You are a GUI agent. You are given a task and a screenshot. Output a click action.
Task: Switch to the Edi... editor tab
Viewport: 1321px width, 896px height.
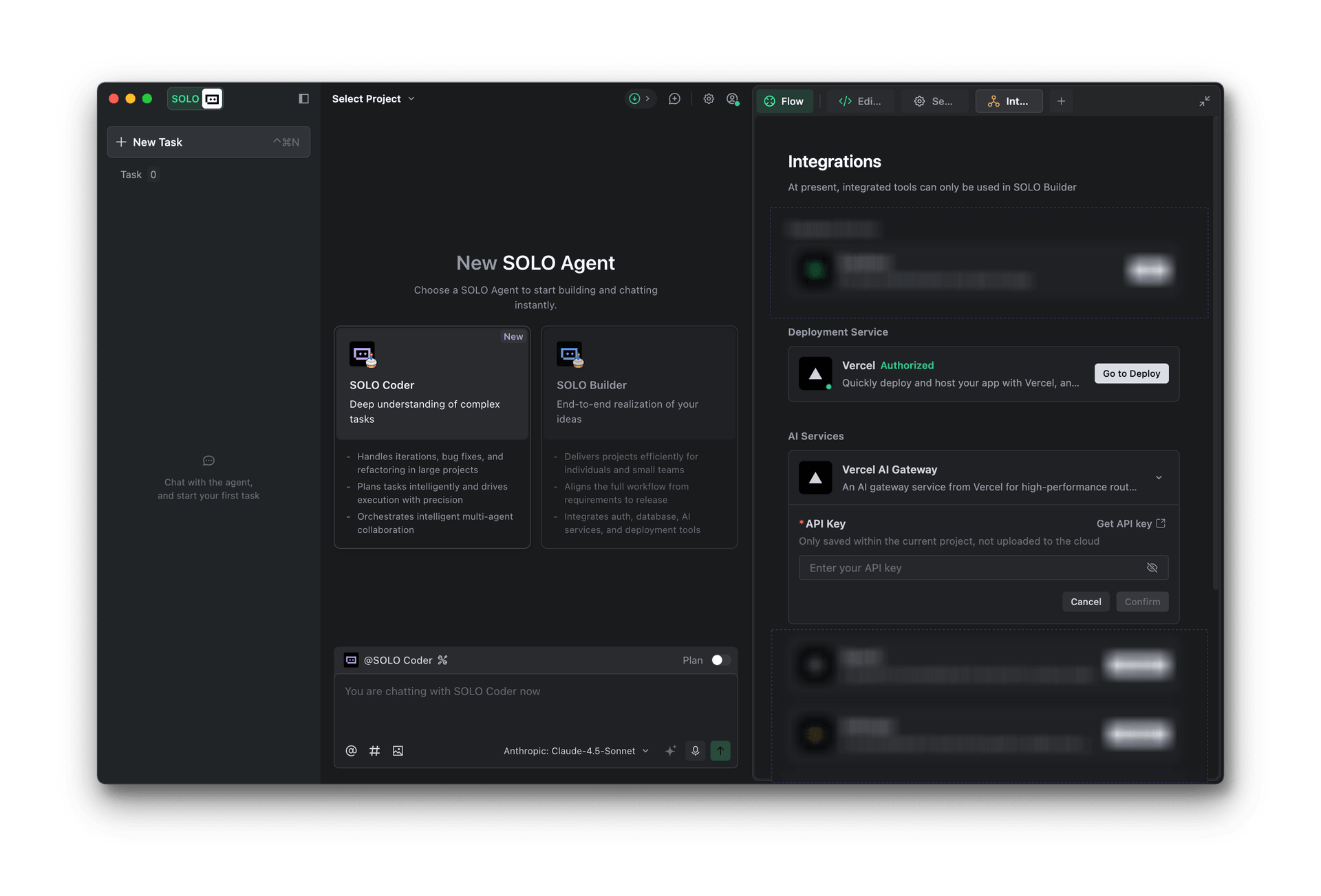pyautogui.click(x=860, y=101)
